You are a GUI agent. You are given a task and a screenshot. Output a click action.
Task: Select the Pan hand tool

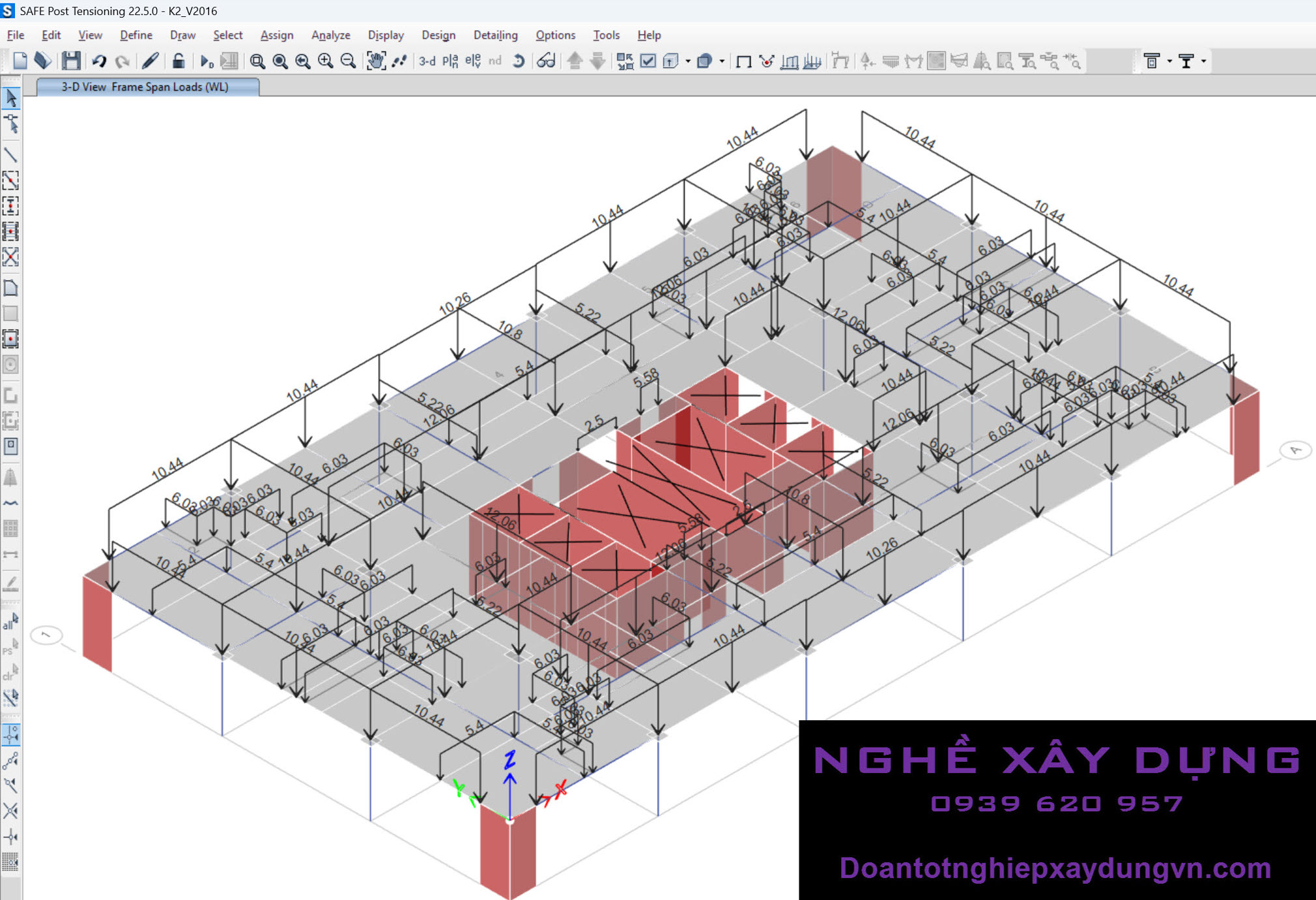click(376, 61)
